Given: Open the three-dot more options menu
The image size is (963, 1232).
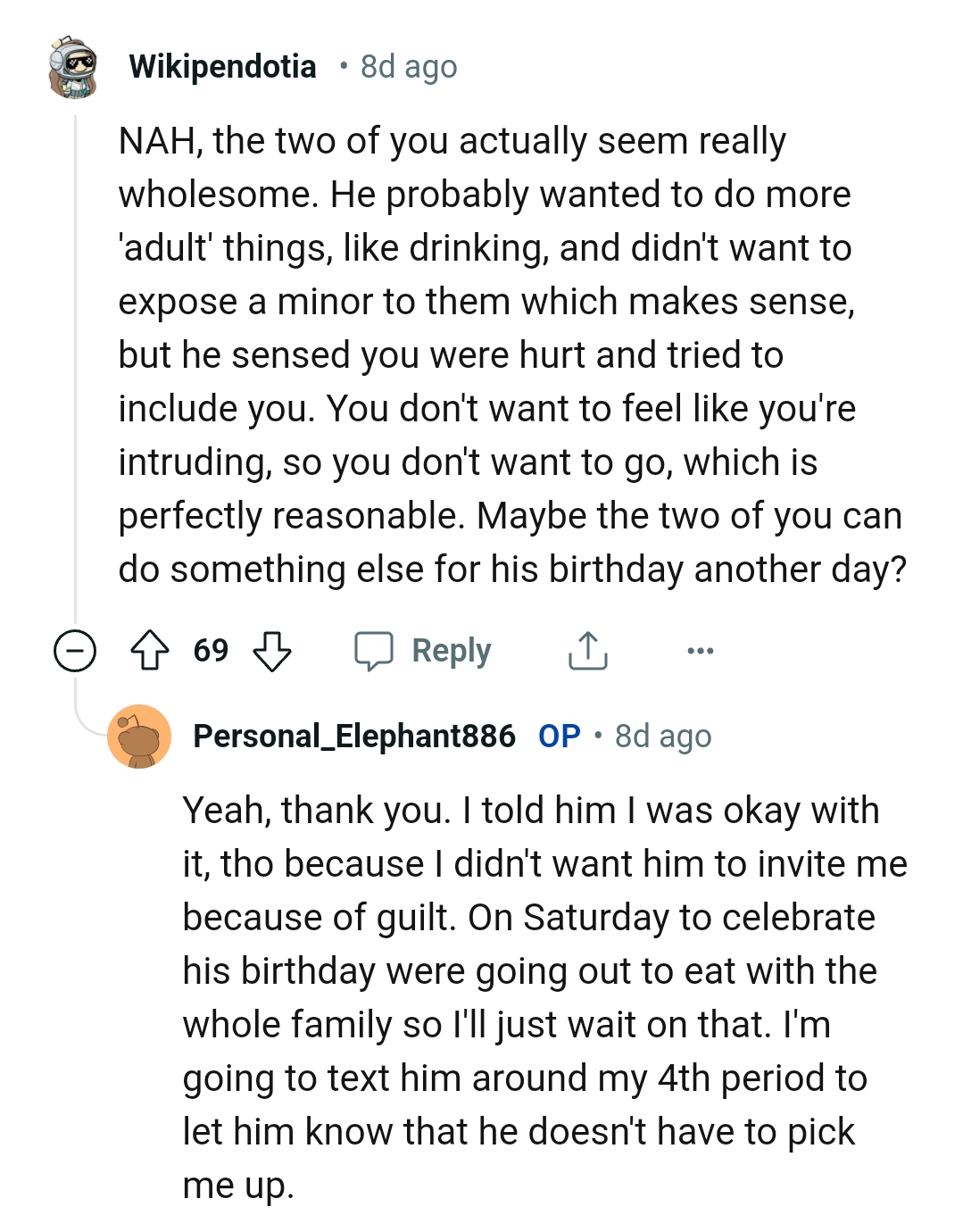Looking at the screenshot, I should point(701,650).
